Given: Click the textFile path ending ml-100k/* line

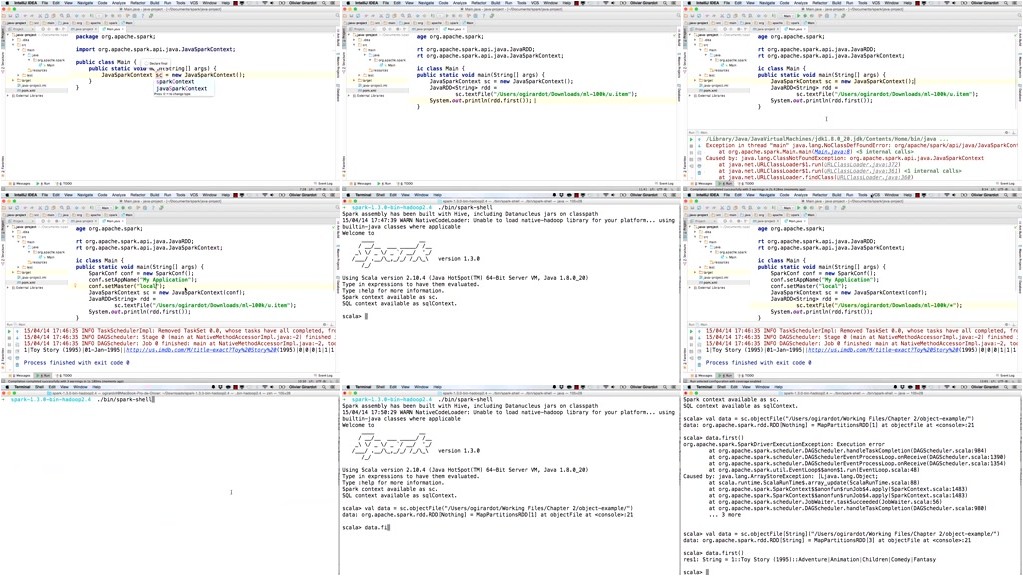Looking at the screenshot, I should [x=879, y=305].
